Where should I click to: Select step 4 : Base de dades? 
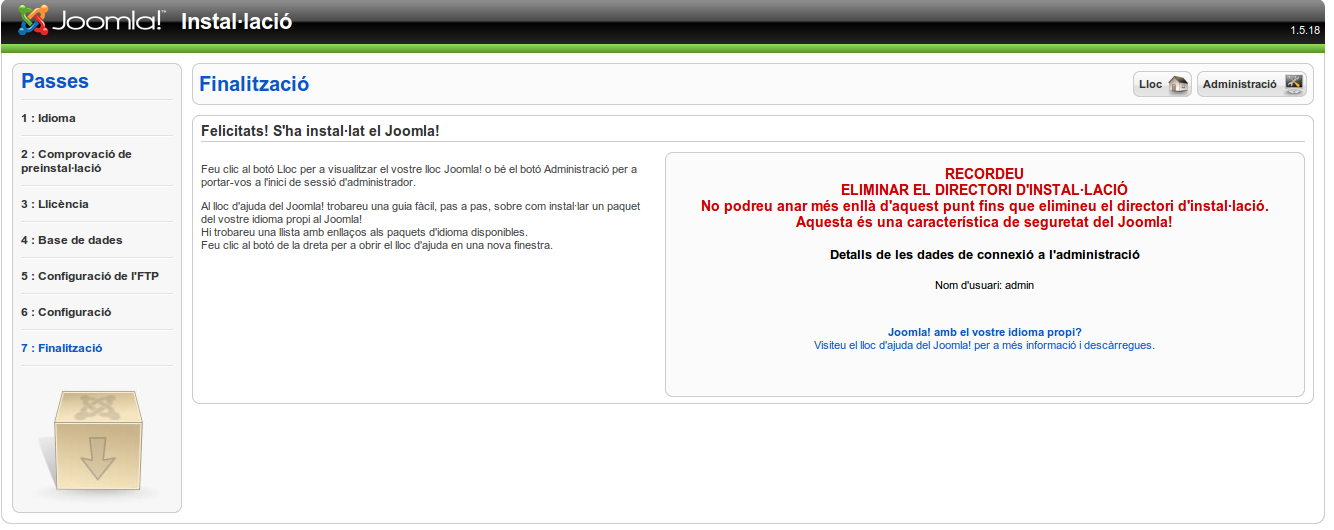(71, 240)
